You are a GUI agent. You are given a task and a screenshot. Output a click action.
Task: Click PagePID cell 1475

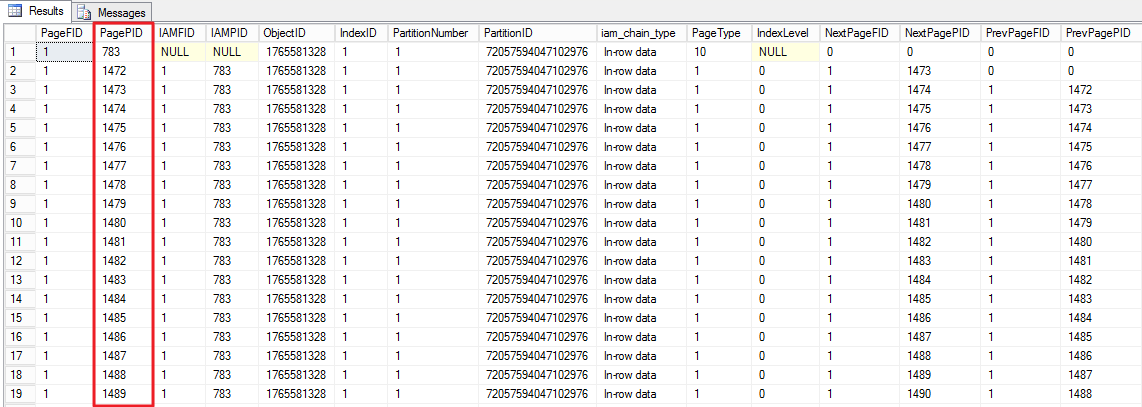[123, 128]
